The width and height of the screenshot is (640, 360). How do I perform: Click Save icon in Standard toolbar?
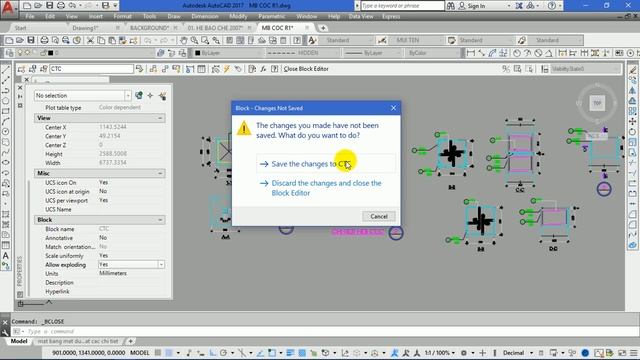point(31,40)
